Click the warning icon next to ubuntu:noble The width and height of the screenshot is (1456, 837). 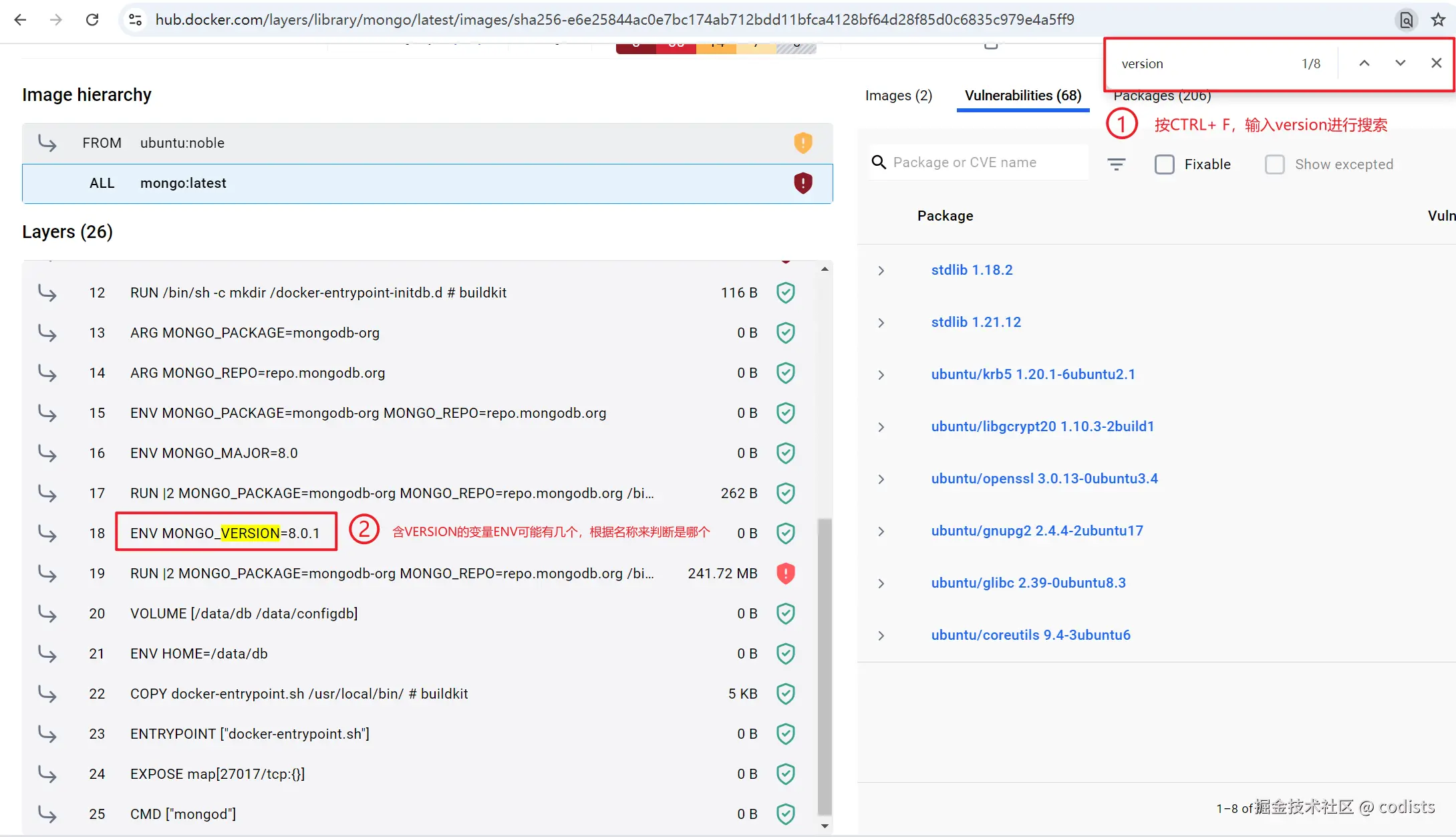803,142
